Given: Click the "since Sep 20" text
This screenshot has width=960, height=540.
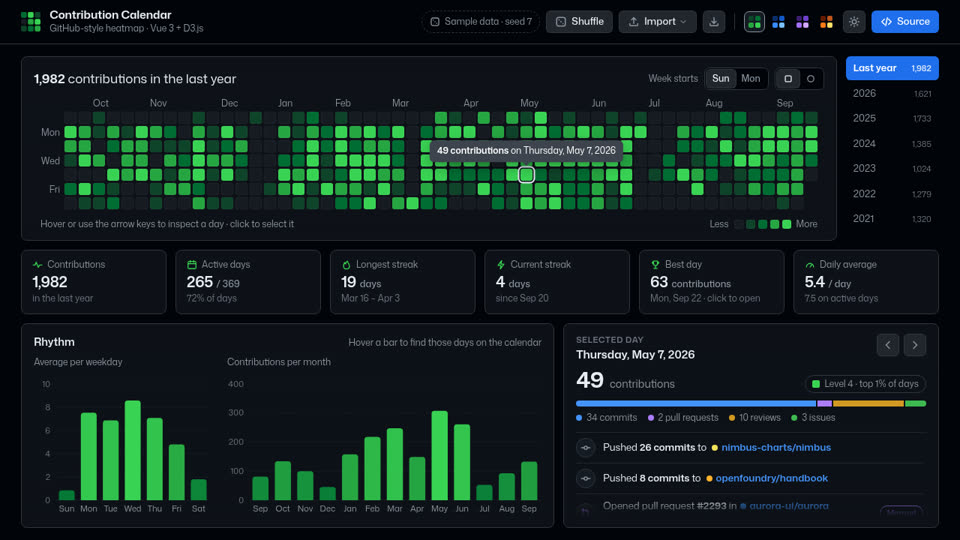Looking at the screenshot, I should pos(522,298).
